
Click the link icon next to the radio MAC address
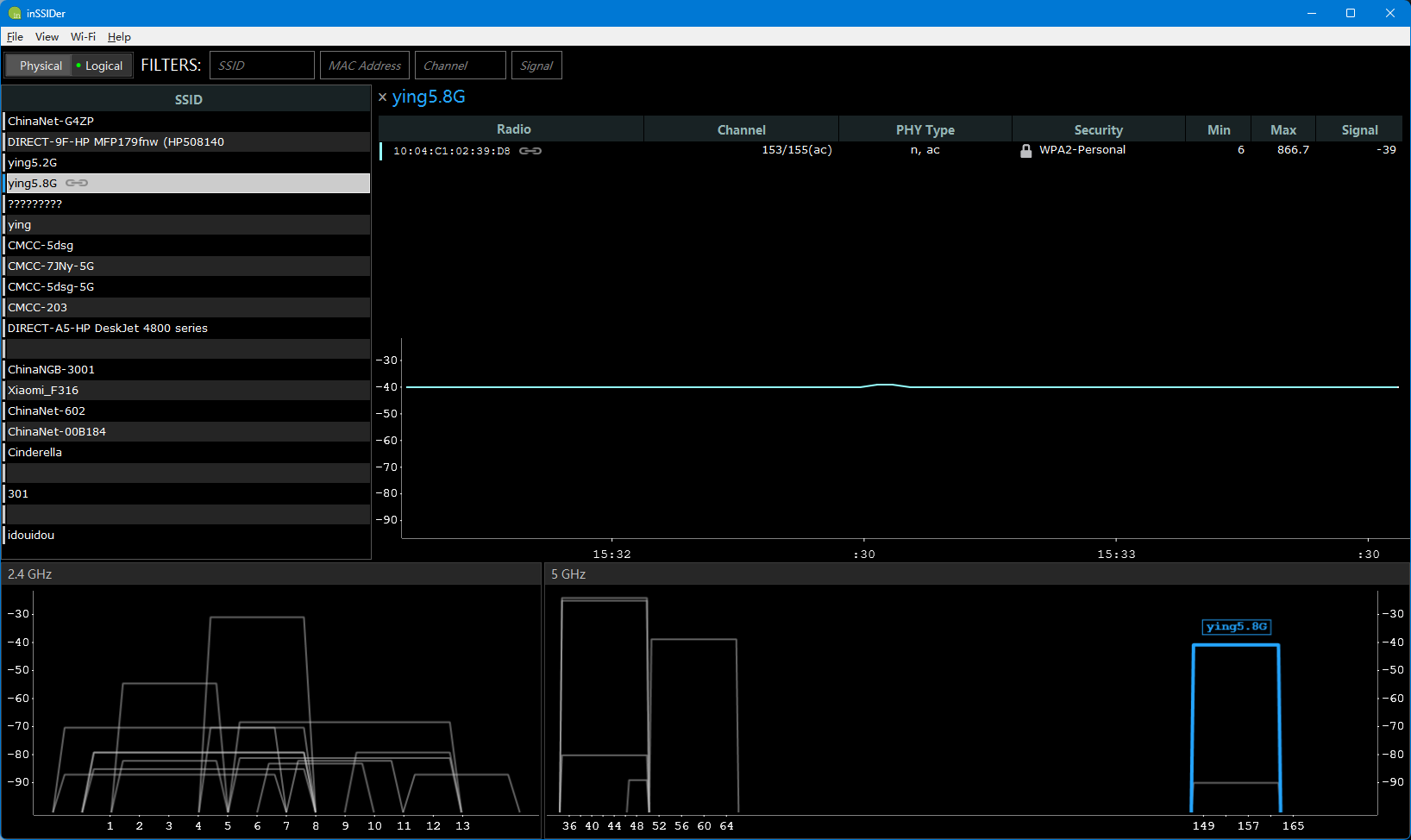tap(530, 151)
